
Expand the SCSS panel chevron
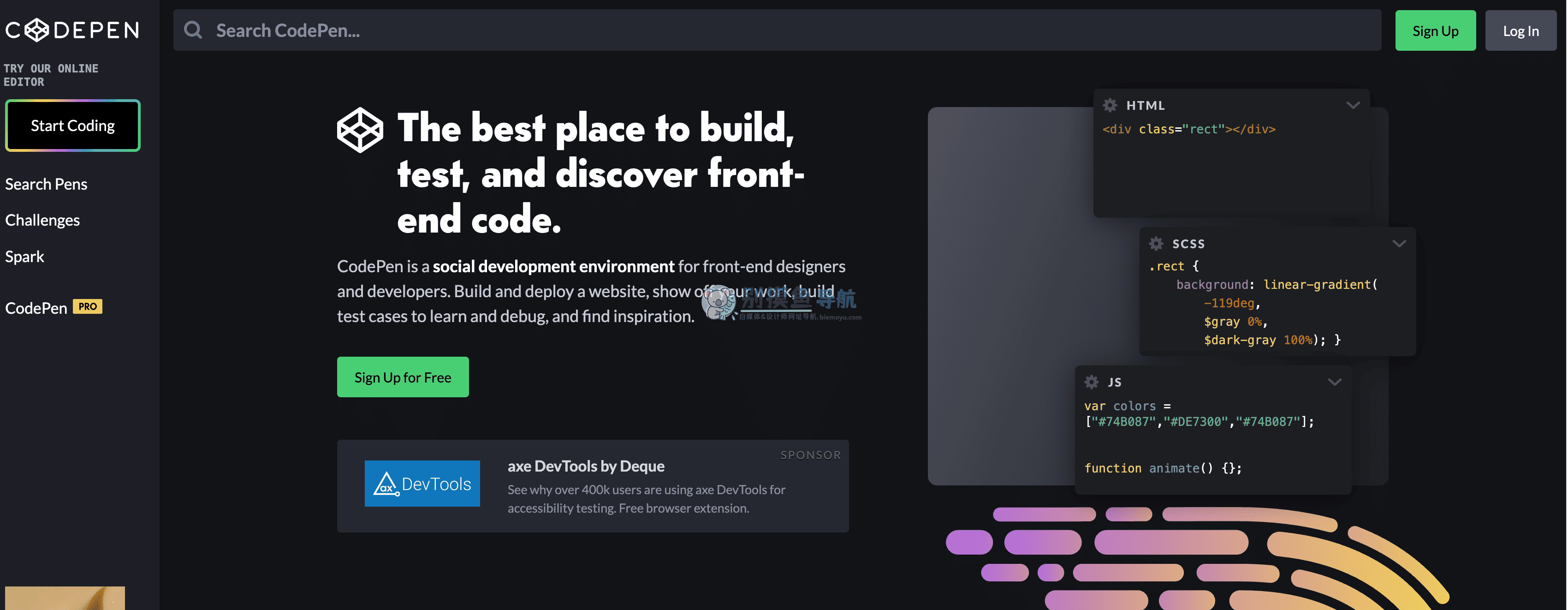pyautogui.click(x=1399, y=244)
